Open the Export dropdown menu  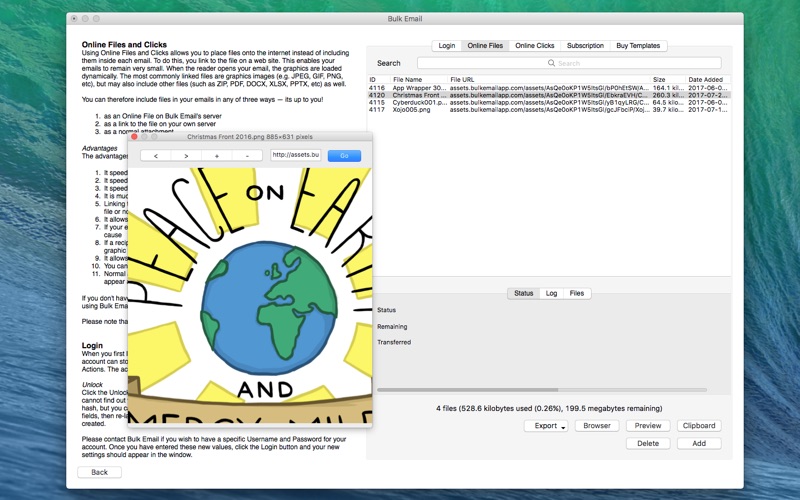(x=546, y=426)
